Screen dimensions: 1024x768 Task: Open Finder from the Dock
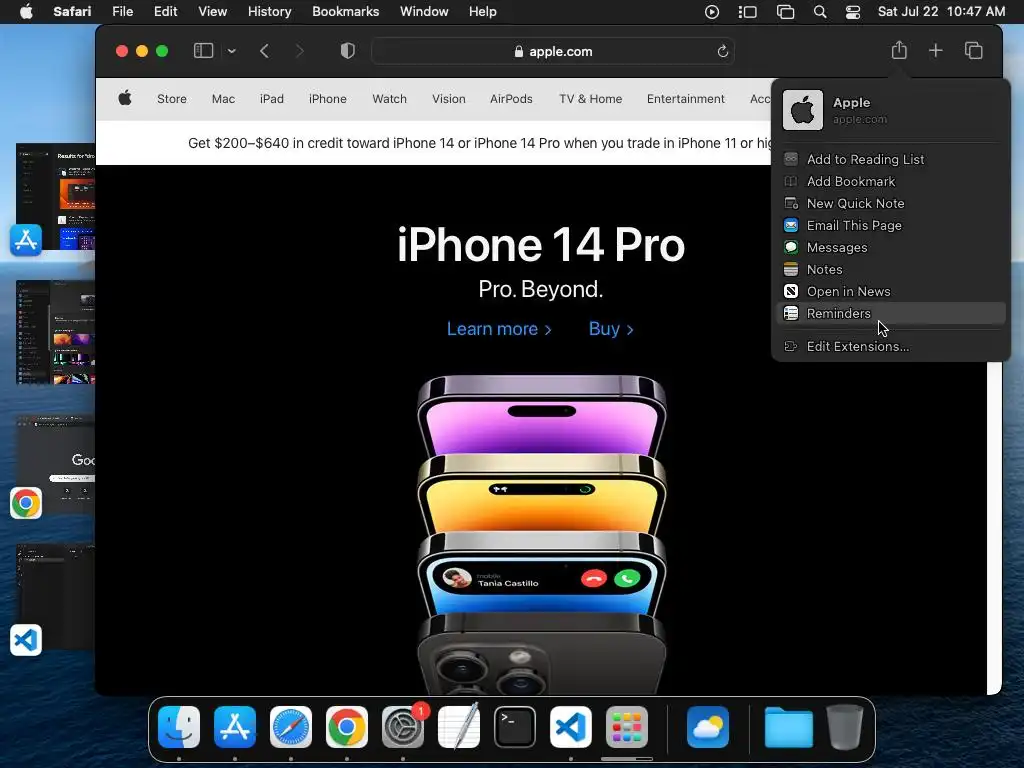pyautogui.click(x=179, y=727)
